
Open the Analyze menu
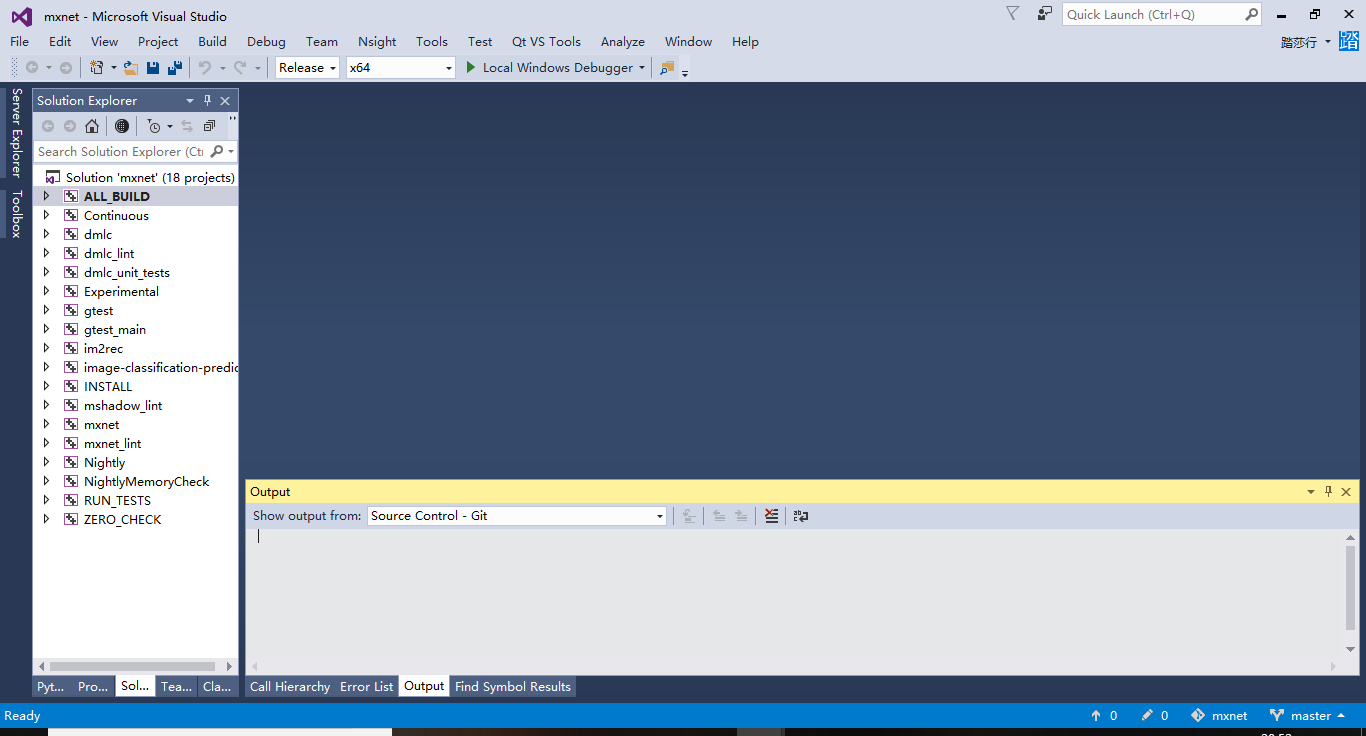622,41
